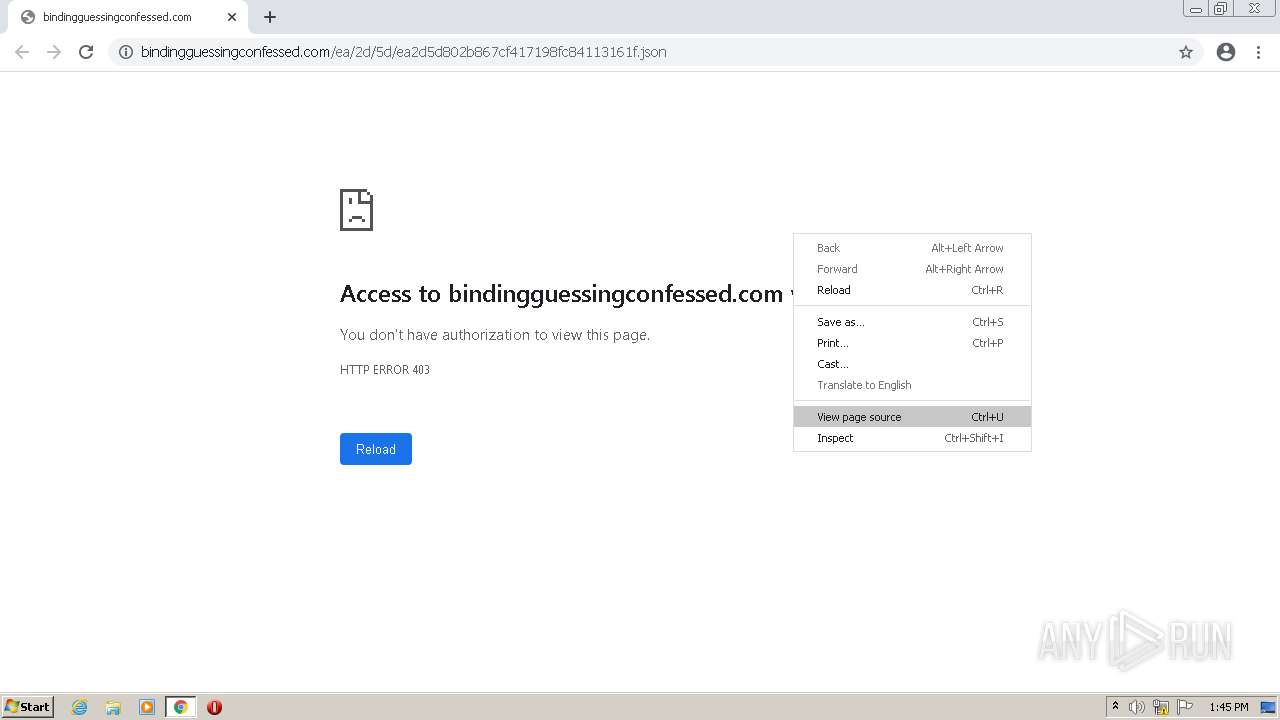This screenshot has width=1280, height=720.
Task: Click the address bar URL
Action: pyautogui.click(x=404, y=52)
